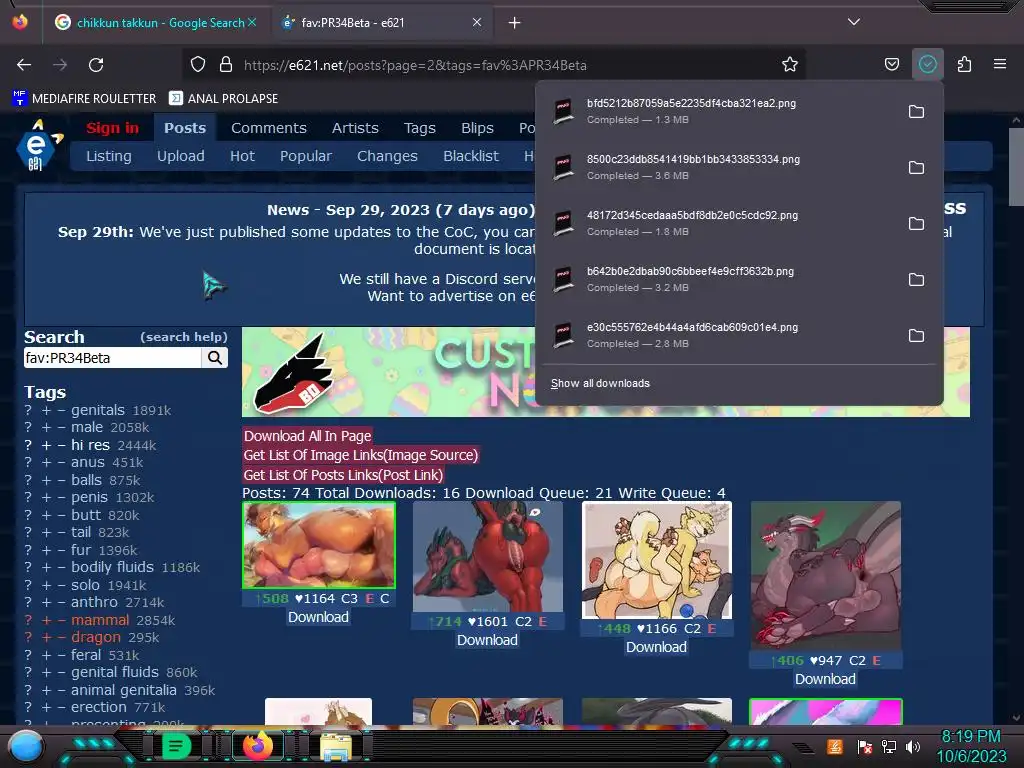Open wiki question mark for mammal tag

(28, 620)
